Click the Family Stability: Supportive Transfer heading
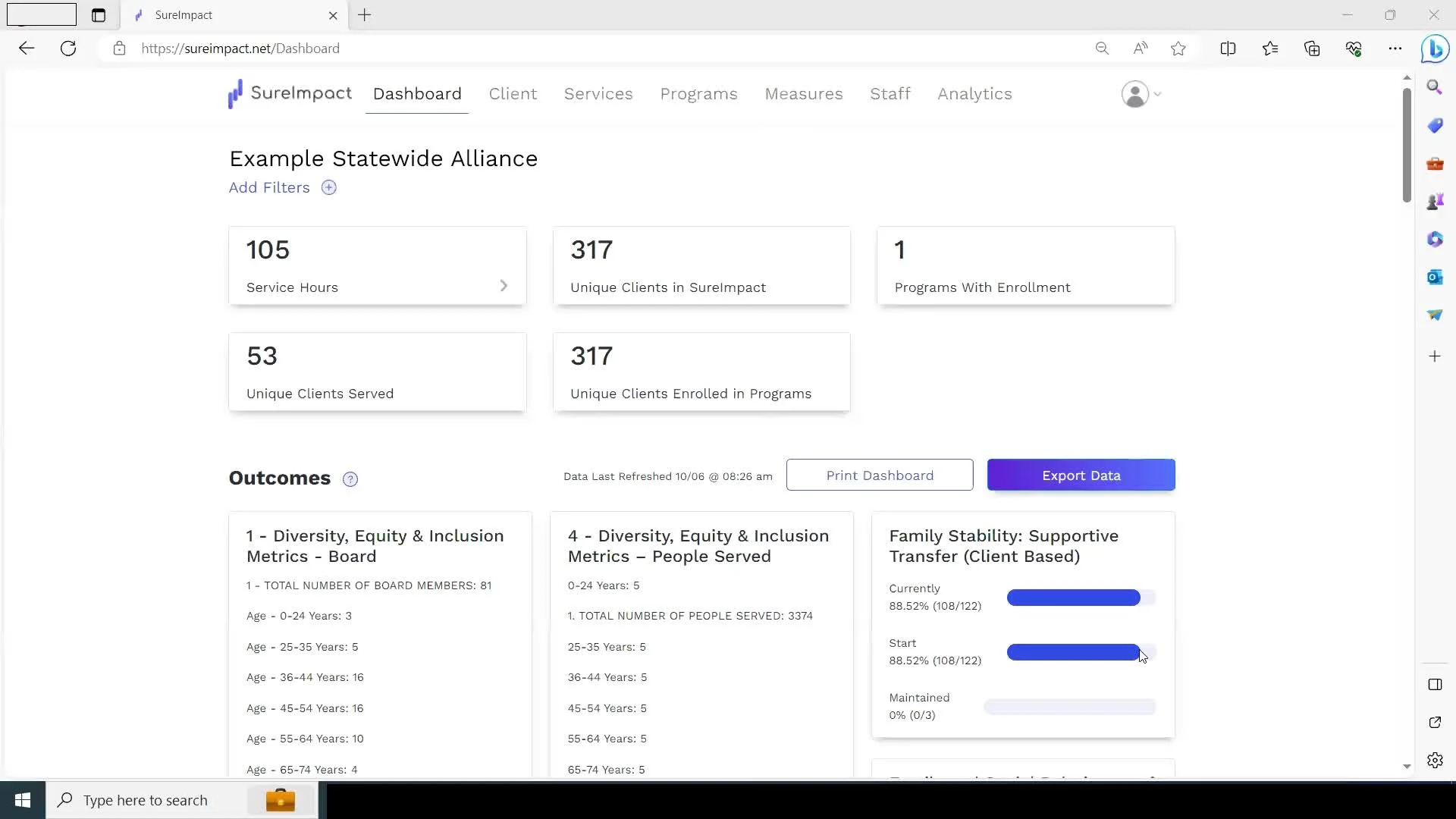This screenshot has width=1456, height=819. (x=1003, y=546)
